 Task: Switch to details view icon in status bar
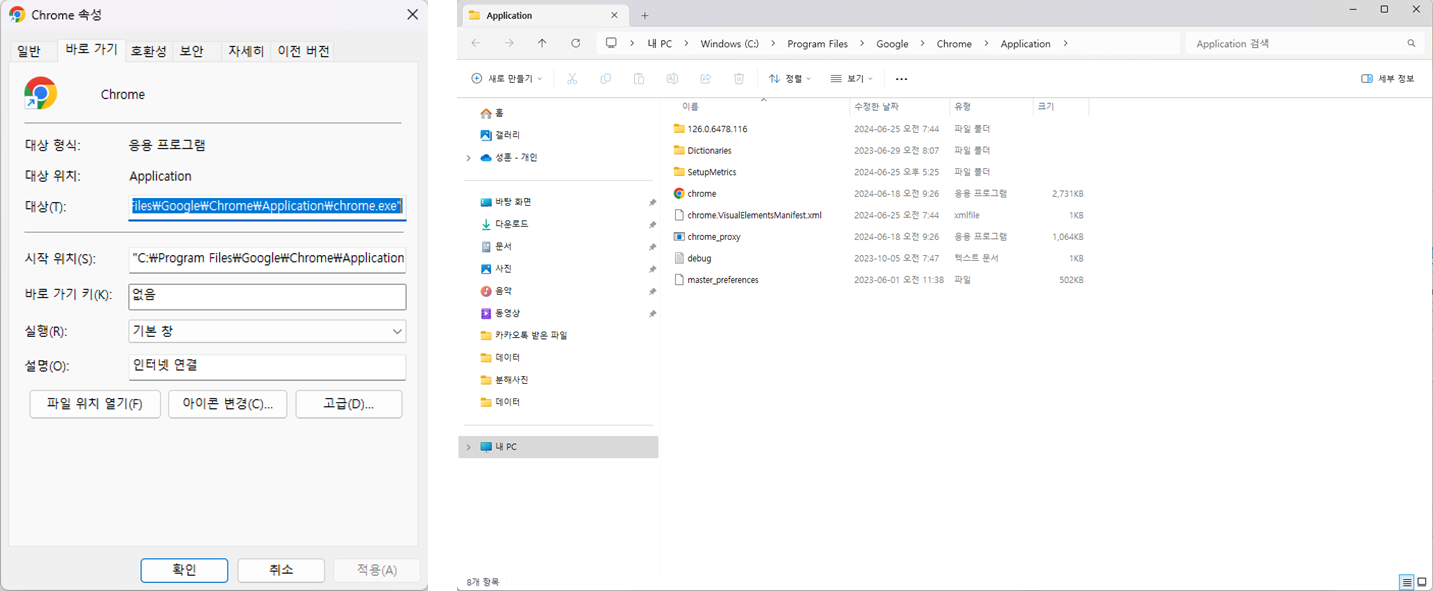point(1406,582)
